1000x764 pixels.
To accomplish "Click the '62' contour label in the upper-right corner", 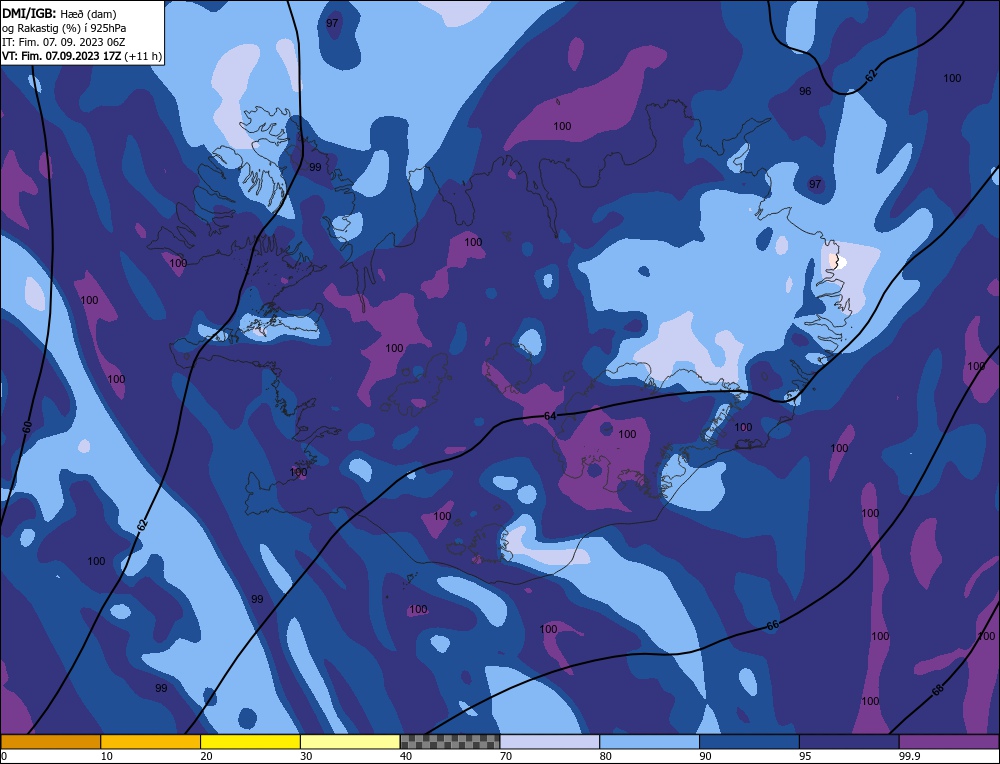I will pyautogui.click(x=871, y=75).
